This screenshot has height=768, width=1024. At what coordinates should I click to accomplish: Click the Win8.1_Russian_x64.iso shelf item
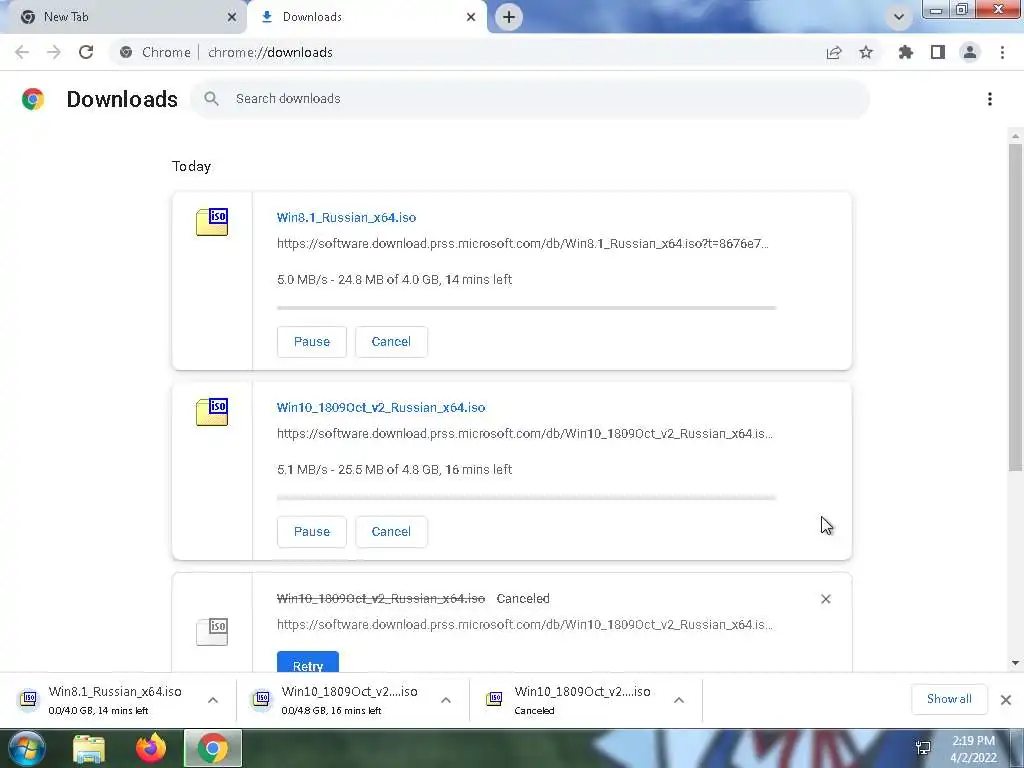(x=119, y=700)
